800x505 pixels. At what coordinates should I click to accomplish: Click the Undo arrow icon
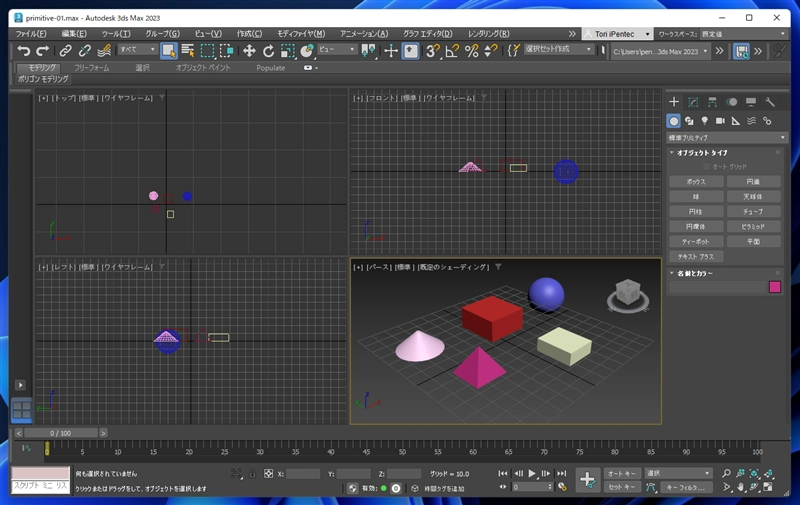point(23,50)
